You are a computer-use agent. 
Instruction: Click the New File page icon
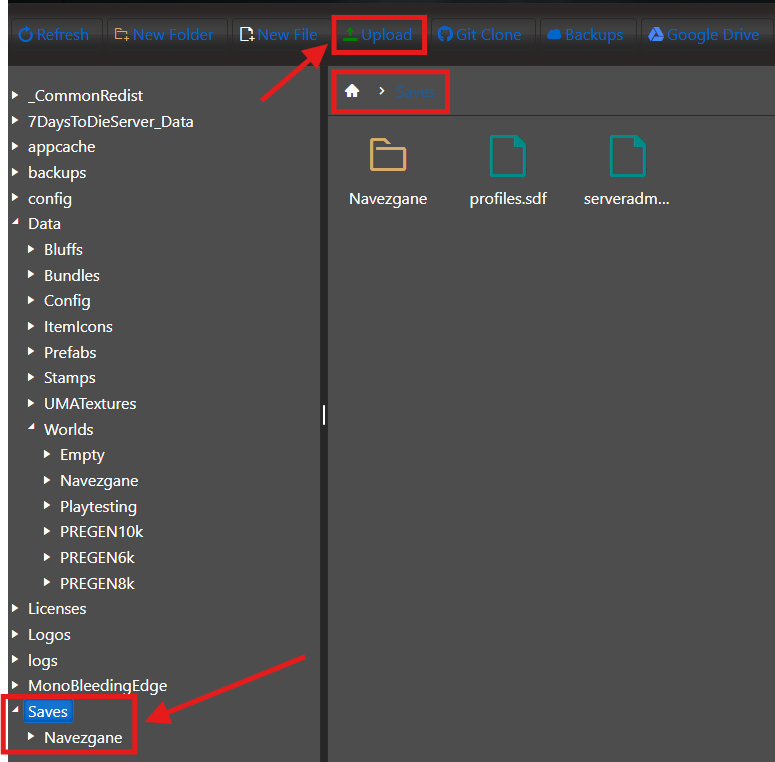click(247, 35)
